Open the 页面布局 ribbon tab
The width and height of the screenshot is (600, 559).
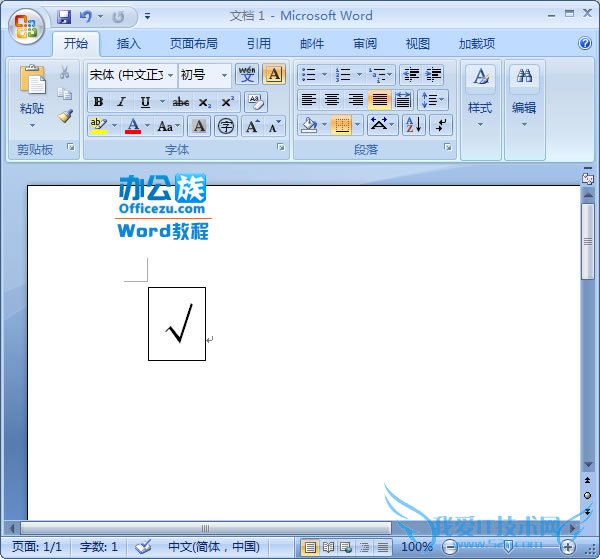[194, 44]
